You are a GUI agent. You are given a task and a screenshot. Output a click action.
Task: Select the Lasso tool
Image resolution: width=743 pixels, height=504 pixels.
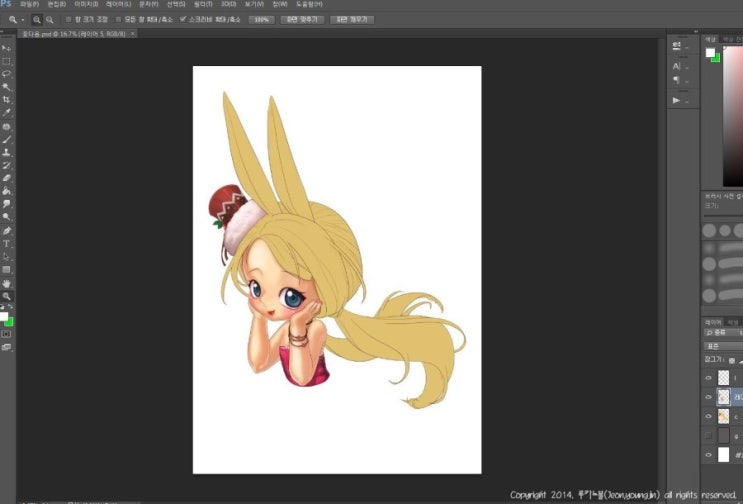[6, 74]
